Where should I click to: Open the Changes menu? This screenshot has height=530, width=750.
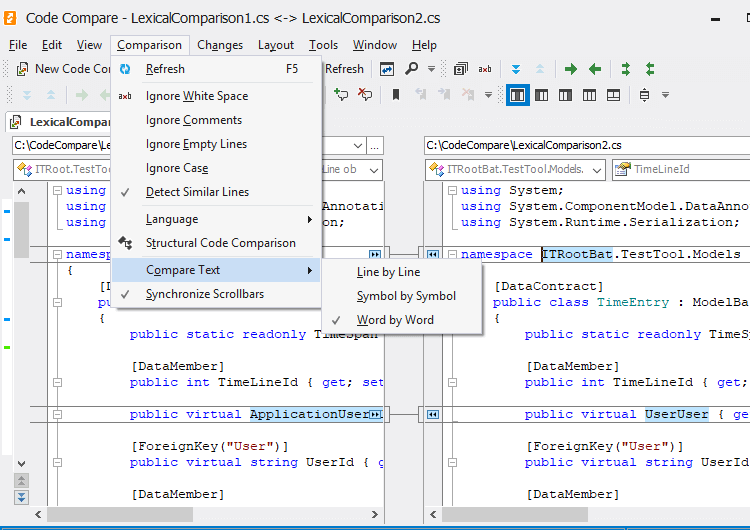[x=220, y=45]
